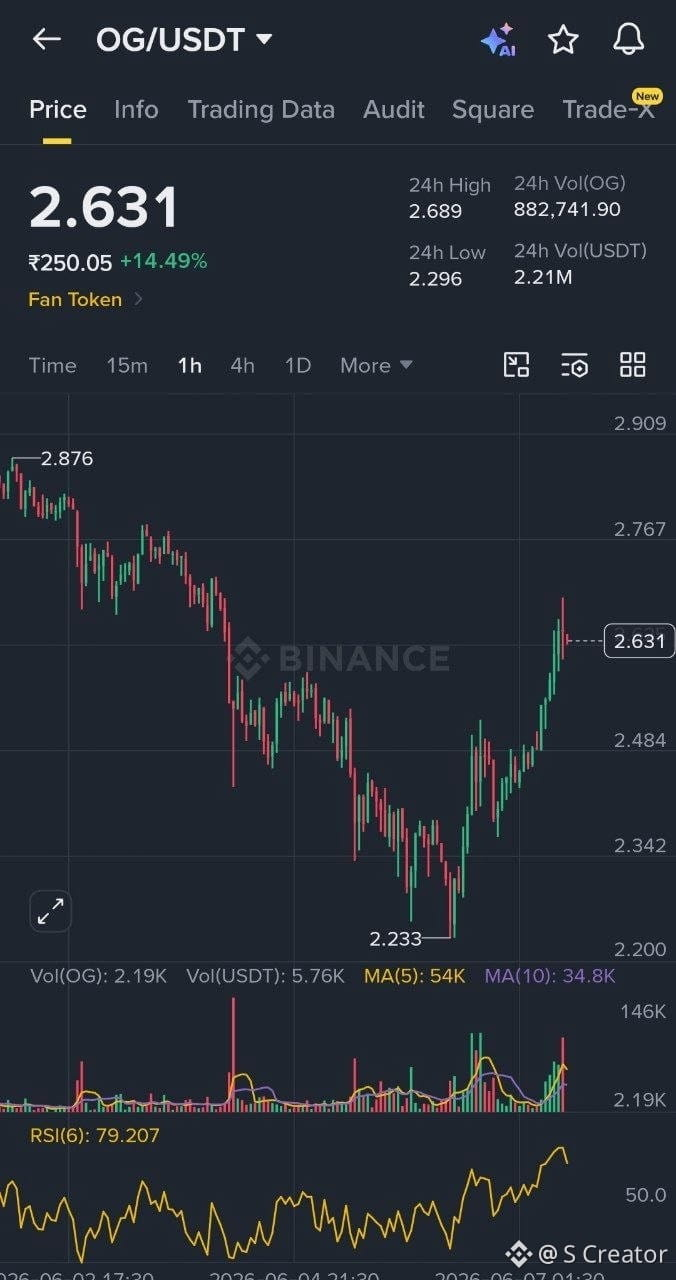Open the Audit tab
The height and width of the screenshot is (1280, 676).
tap(394, 110)
